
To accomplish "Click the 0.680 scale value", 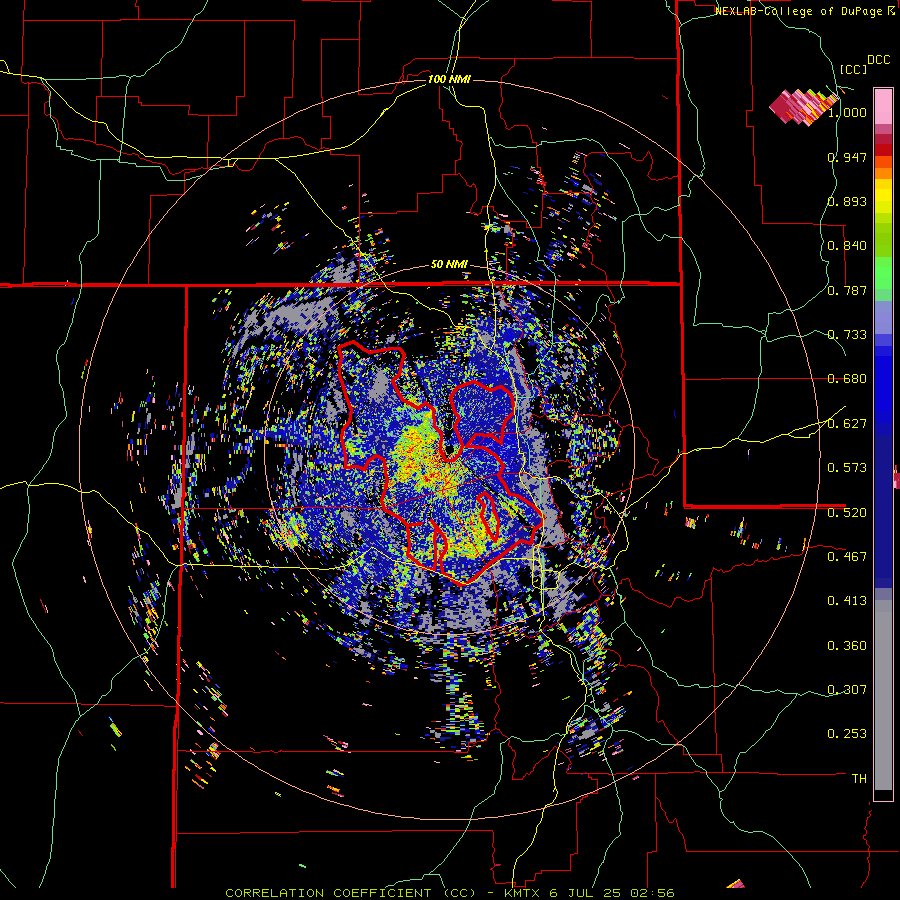I will (847, 379).
